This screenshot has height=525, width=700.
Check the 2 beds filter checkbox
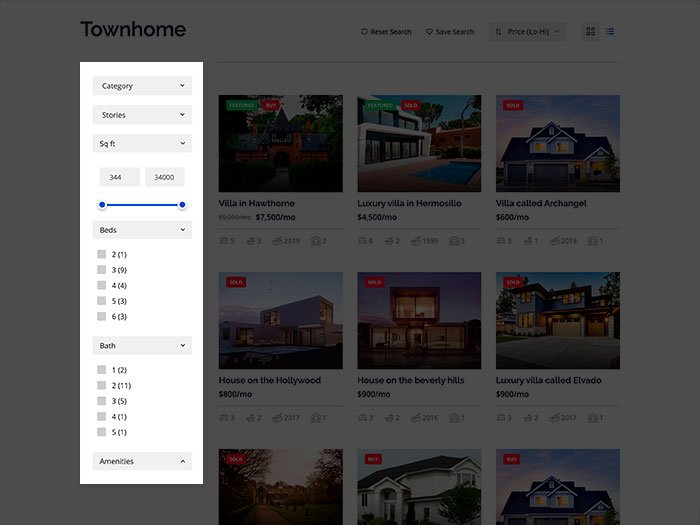(102, 255)
